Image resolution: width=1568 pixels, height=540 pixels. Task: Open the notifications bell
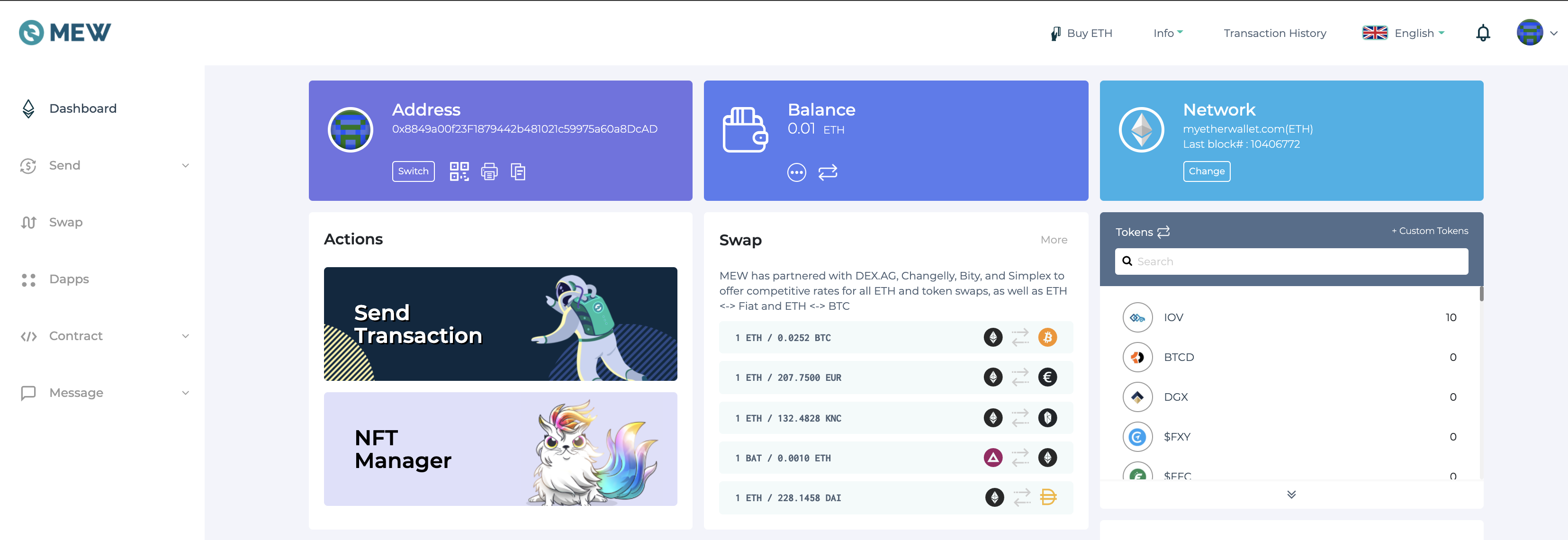(x=1483, y=33)
